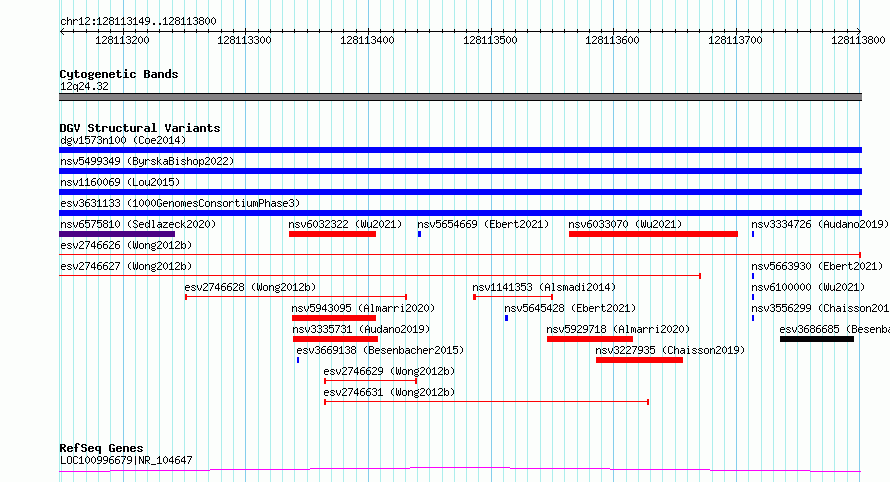Click the 128113500 ruler tick label
This screenshot has width=890, height=482.
click(x=490, y=40)
